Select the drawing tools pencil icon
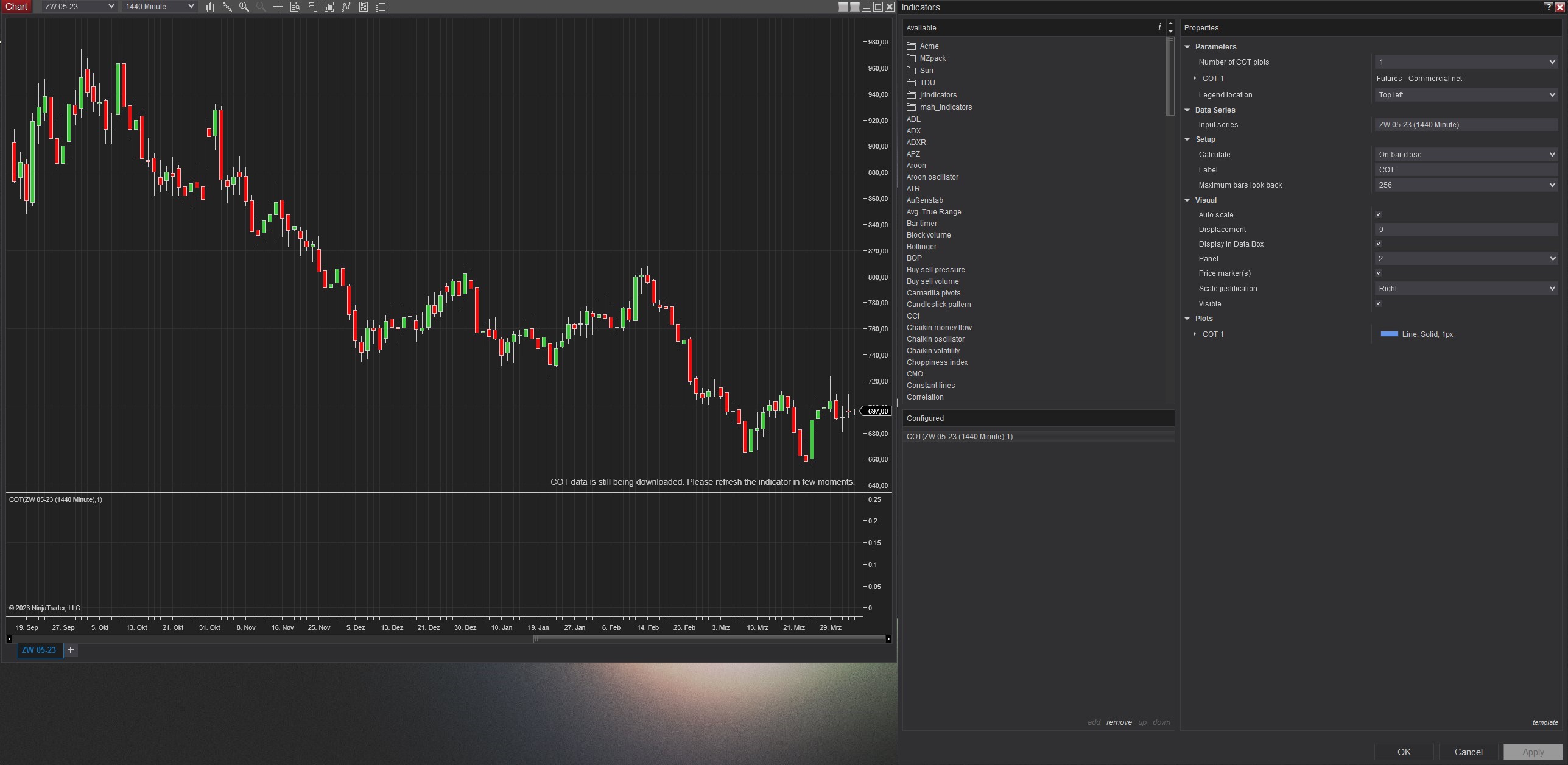The width and height of the screenshot is (1568, 765). pyautogui.click(x=227, y=7)
